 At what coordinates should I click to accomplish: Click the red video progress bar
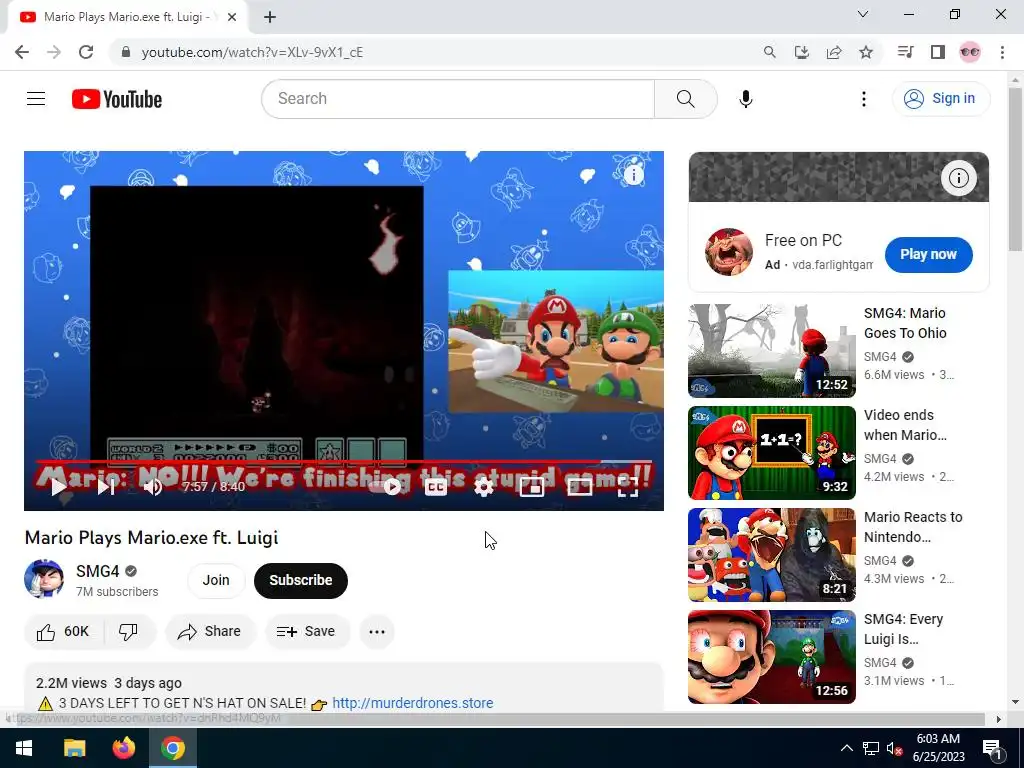[344, 461]
